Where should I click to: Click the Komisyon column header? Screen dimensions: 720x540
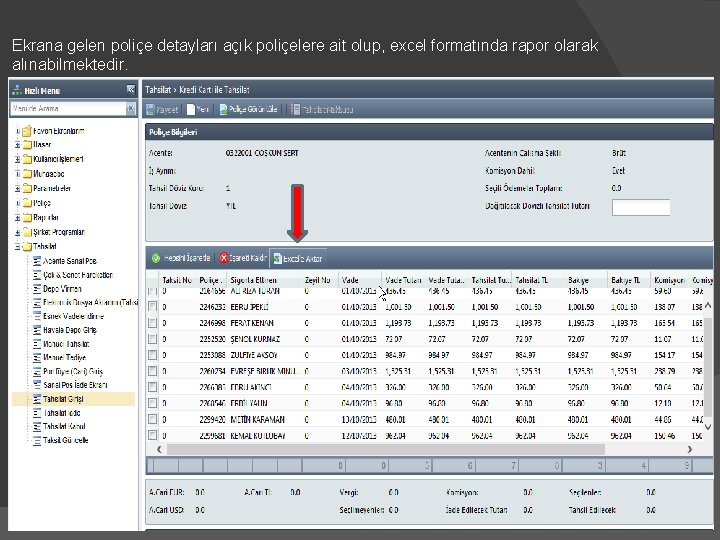[669, 280]
